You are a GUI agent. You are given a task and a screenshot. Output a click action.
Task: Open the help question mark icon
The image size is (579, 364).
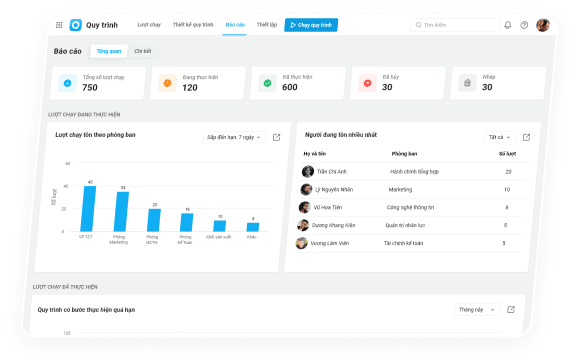click(524, 25)
